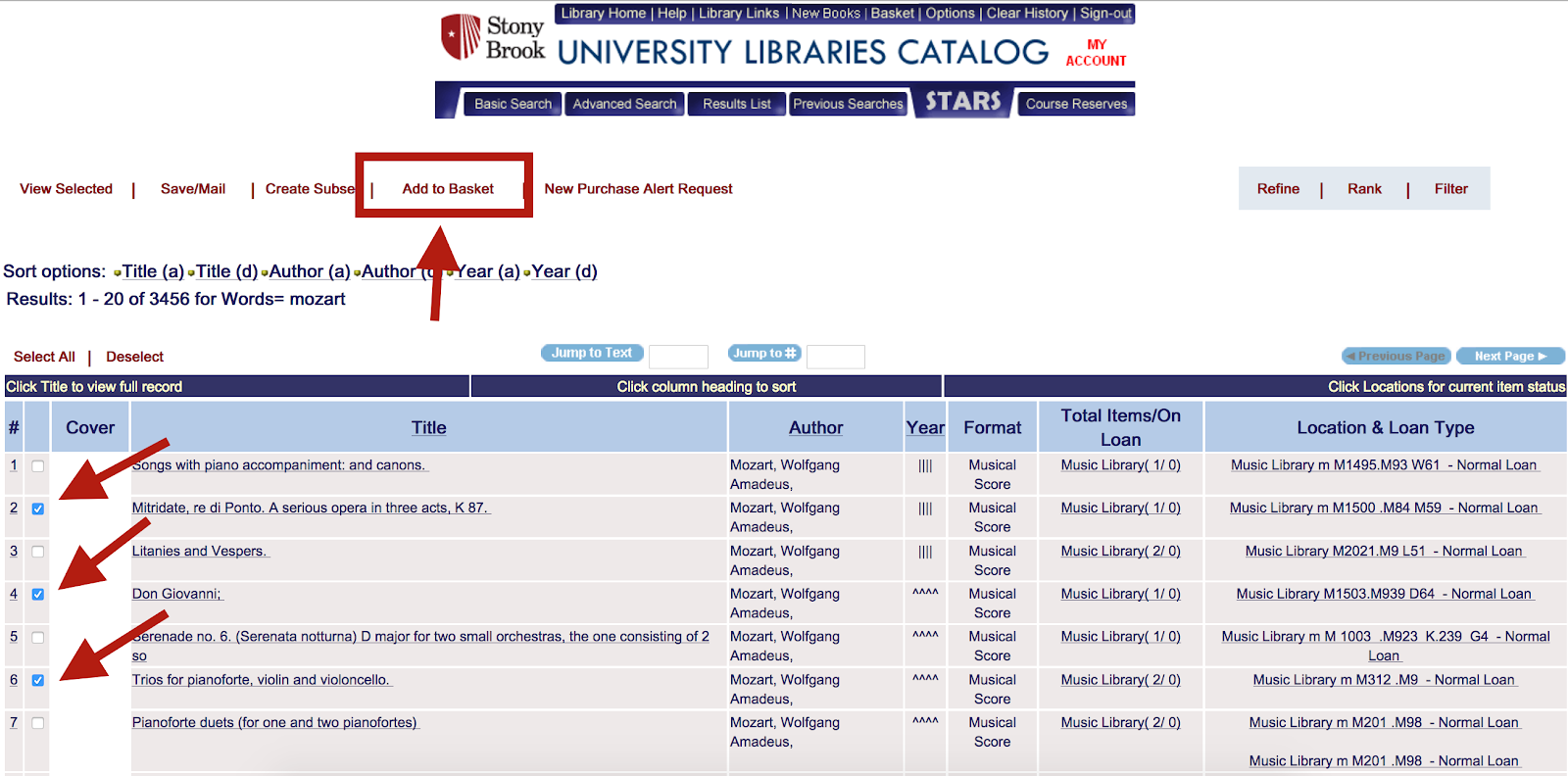Open Trios for pianoforte title
Viewport: 1568px width, 776px height.
click(262, 680)
